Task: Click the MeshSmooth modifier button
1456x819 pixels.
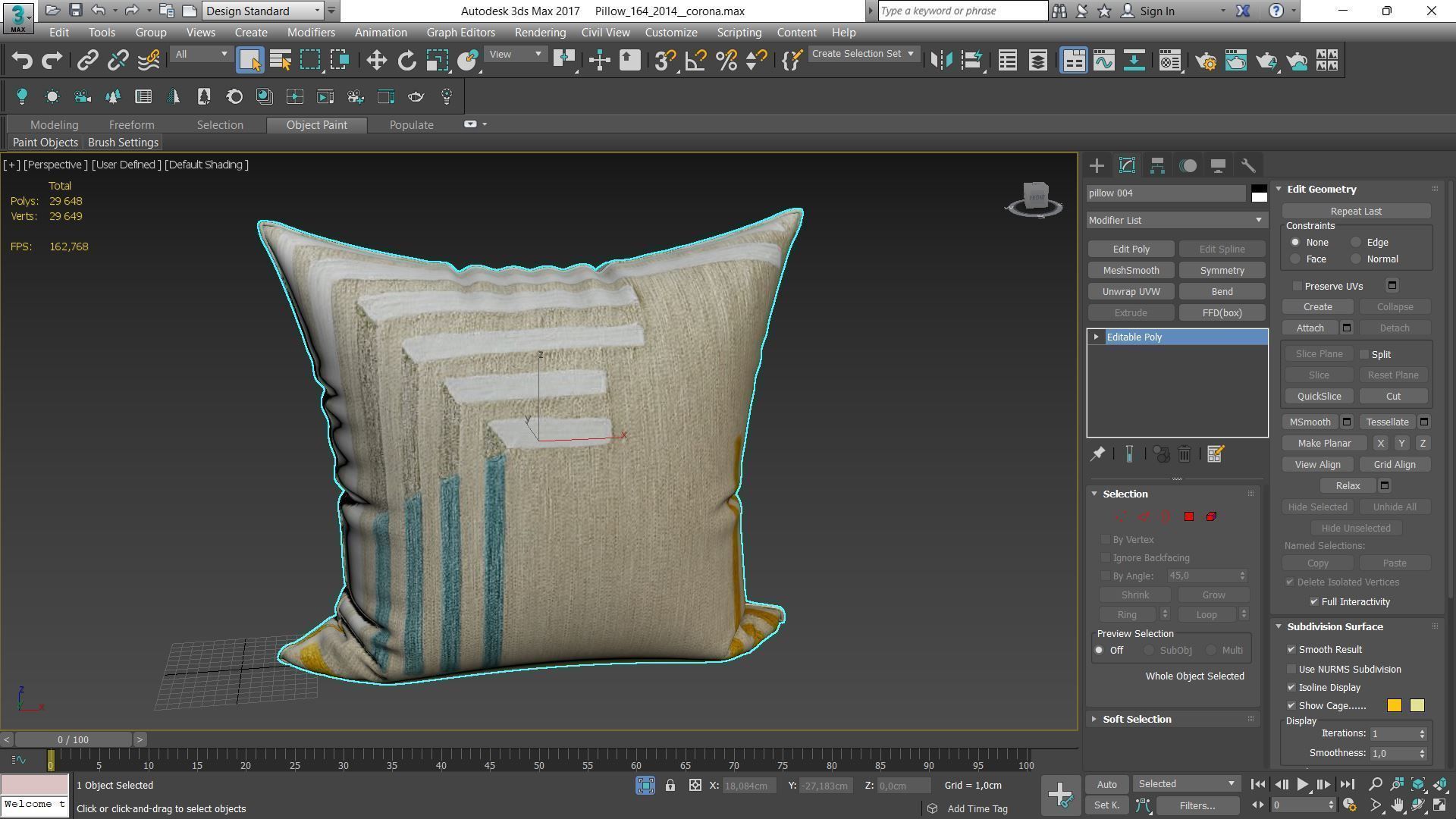Action: pos(1131,271)
